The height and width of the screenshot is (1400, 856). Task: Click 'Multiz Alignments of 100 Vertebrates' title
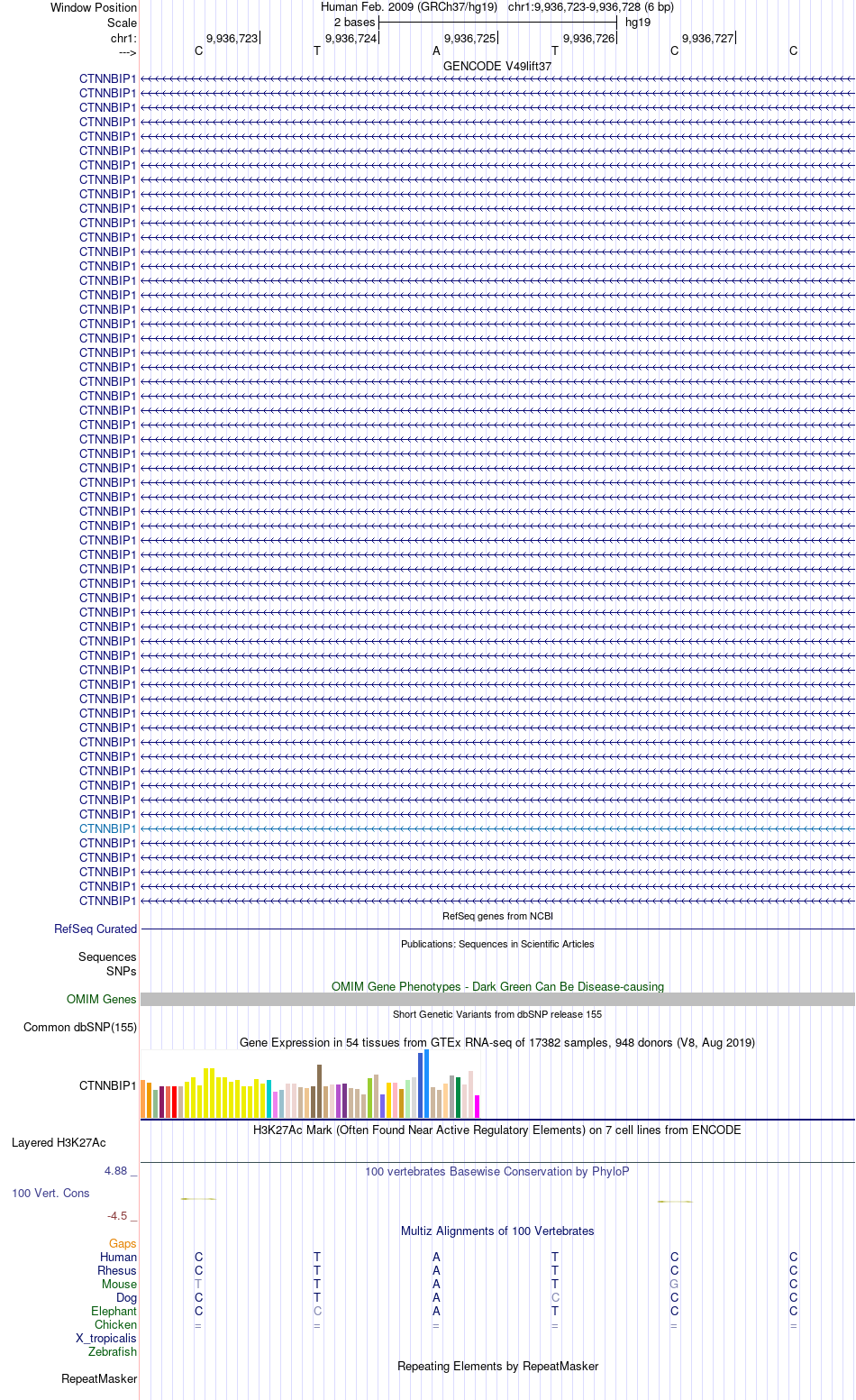tap(497, 1231)
